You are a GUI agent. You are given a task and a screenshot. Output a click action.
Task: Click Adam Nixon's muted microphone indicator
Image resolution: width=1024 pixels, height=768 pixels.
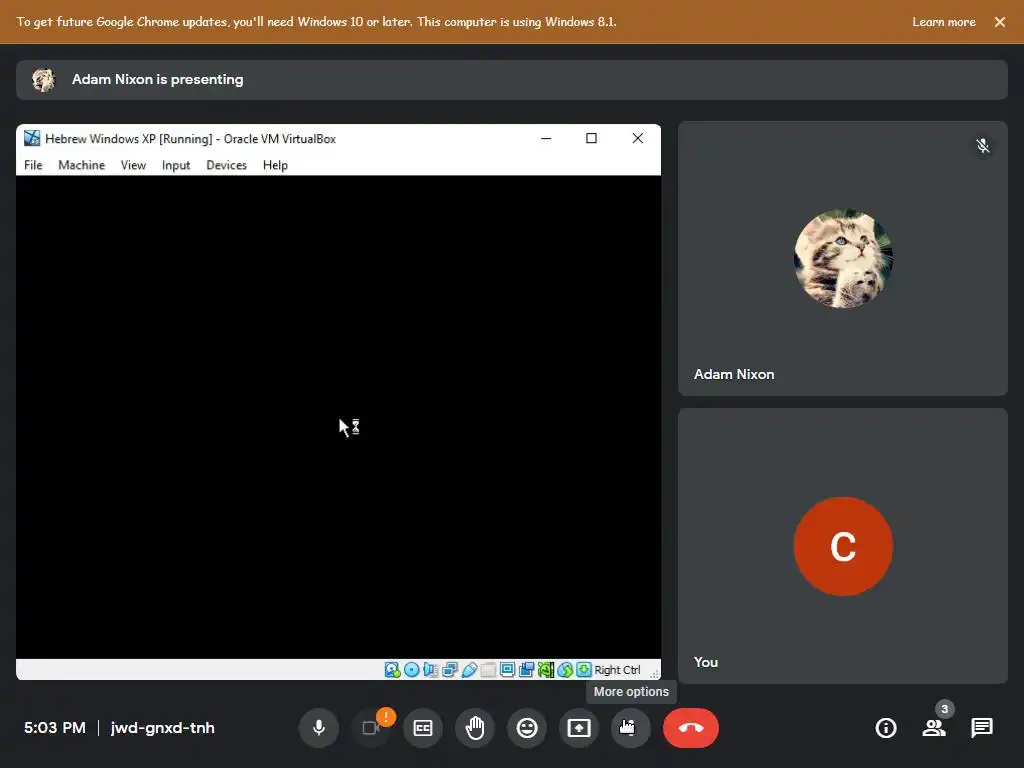coord(982,146)
